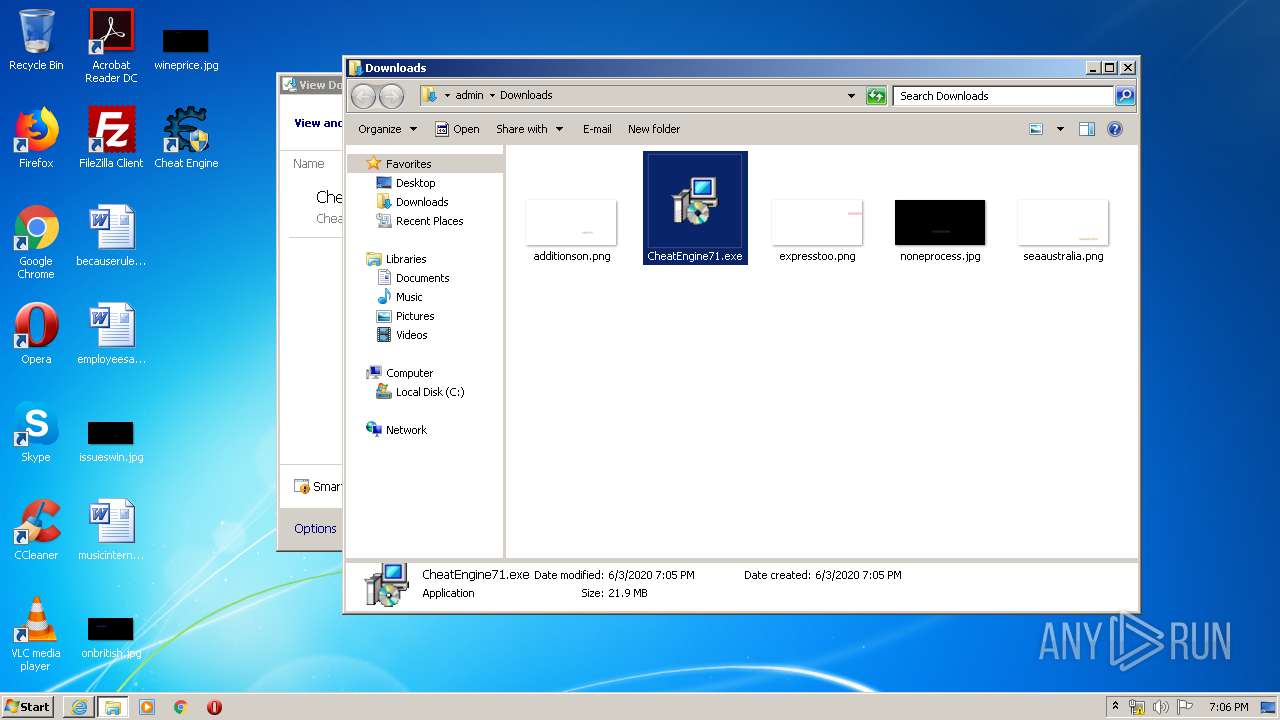Viewport: 1280px width, 720px height.
Task: Toggle the preview pane
Action: pos(1087,129)
